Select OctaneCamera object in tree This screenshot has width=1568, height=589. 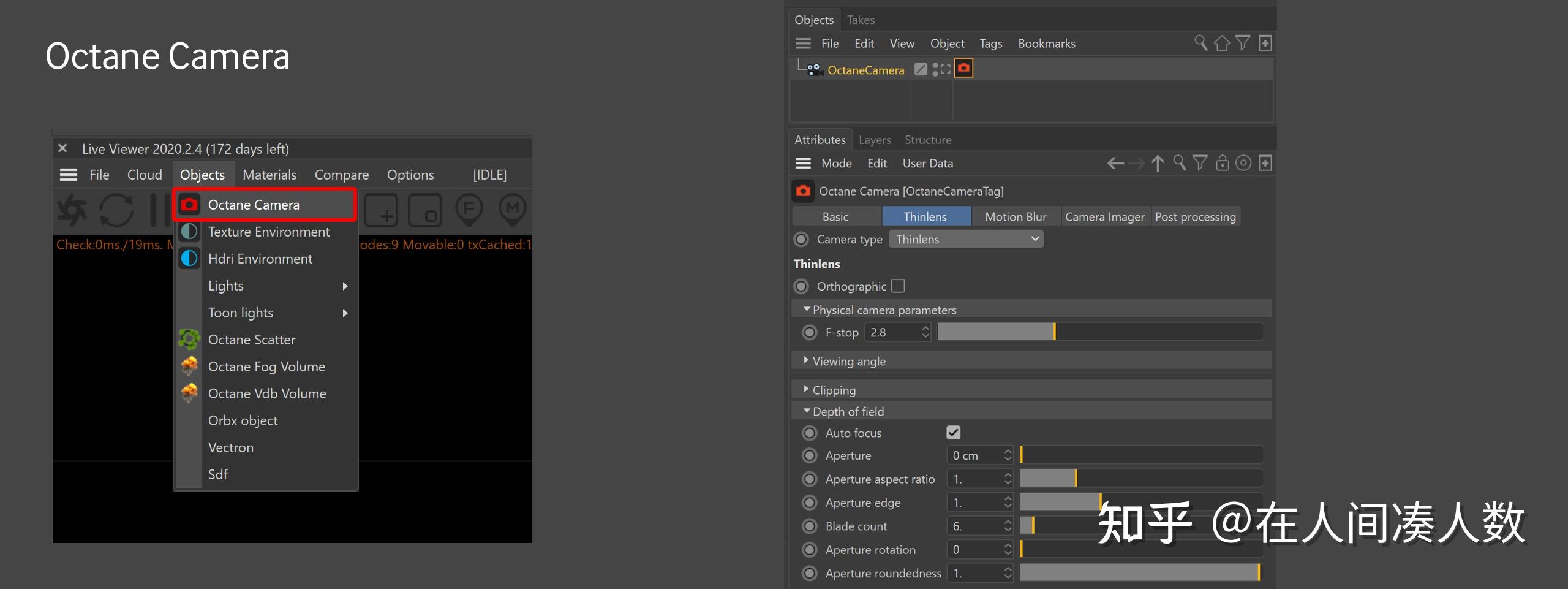pyautogui.click(x=865, y=70)
